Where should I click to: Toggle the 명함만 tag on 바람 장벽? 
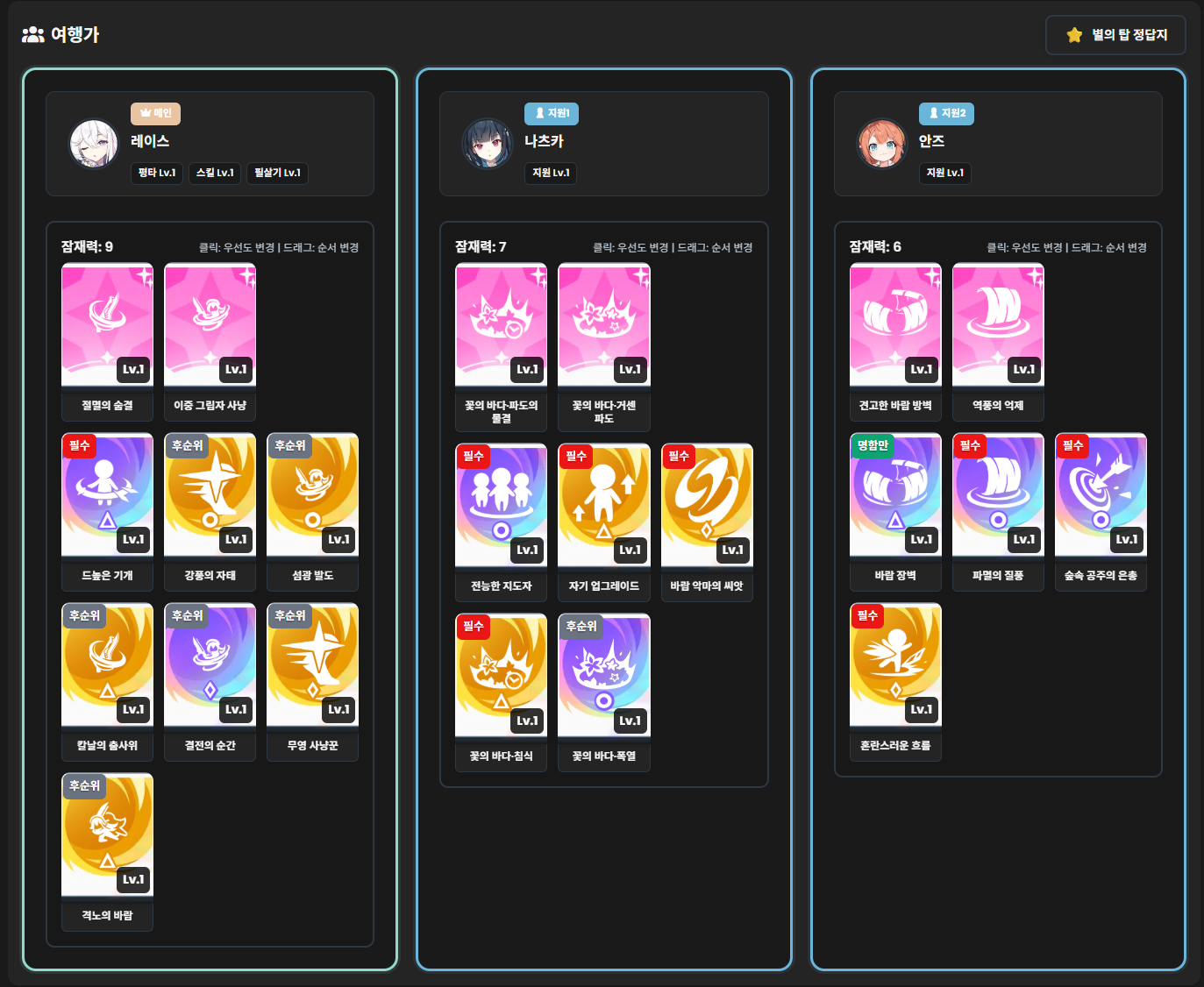[872, 445]
